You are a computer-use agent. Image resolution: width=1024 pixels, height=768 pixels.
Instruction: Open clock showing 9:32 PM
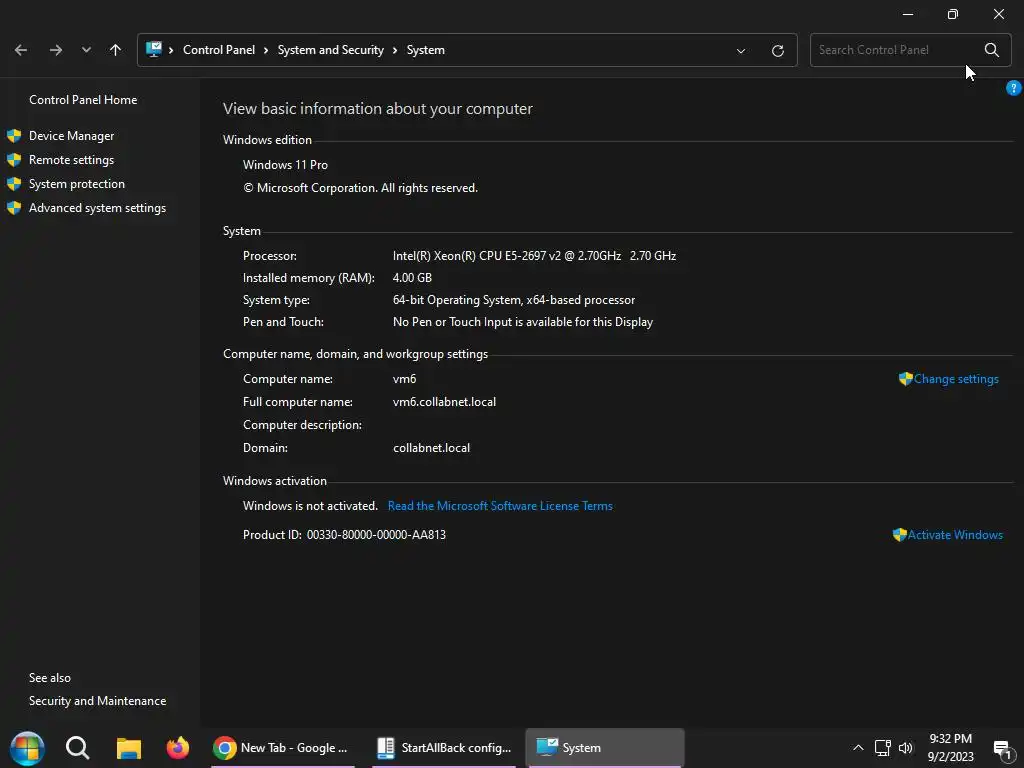tap(951, 748)
